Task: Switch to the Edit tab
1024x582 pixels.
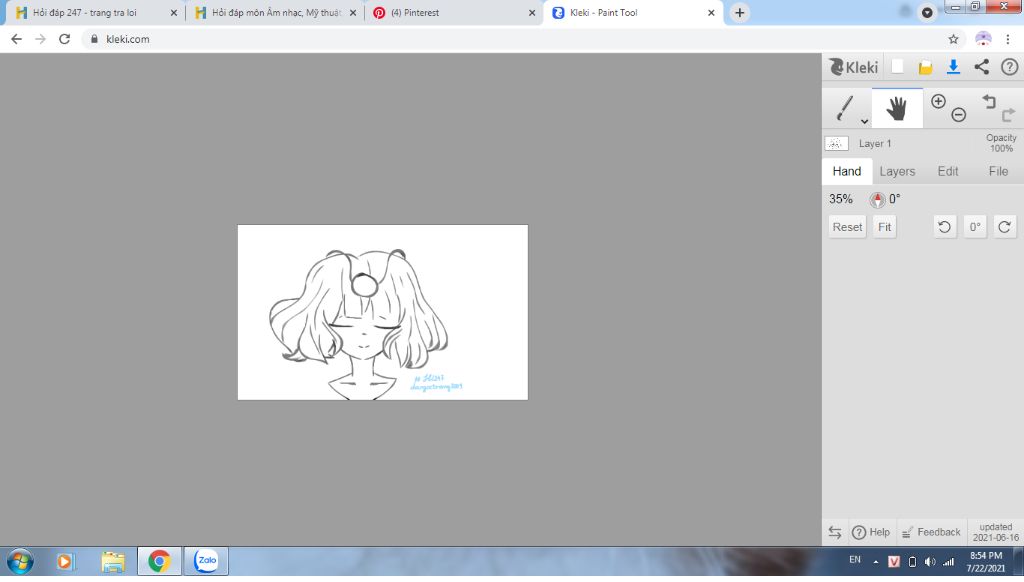Action: [x=948, y=171]
